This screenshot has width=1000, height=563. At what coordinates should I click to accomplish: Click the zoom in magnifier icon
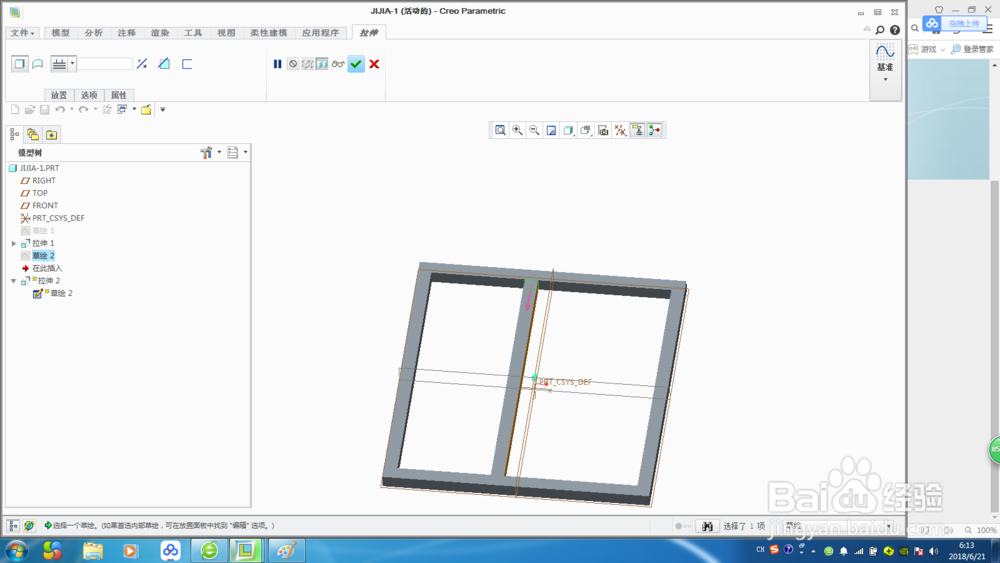click(517, 131)
